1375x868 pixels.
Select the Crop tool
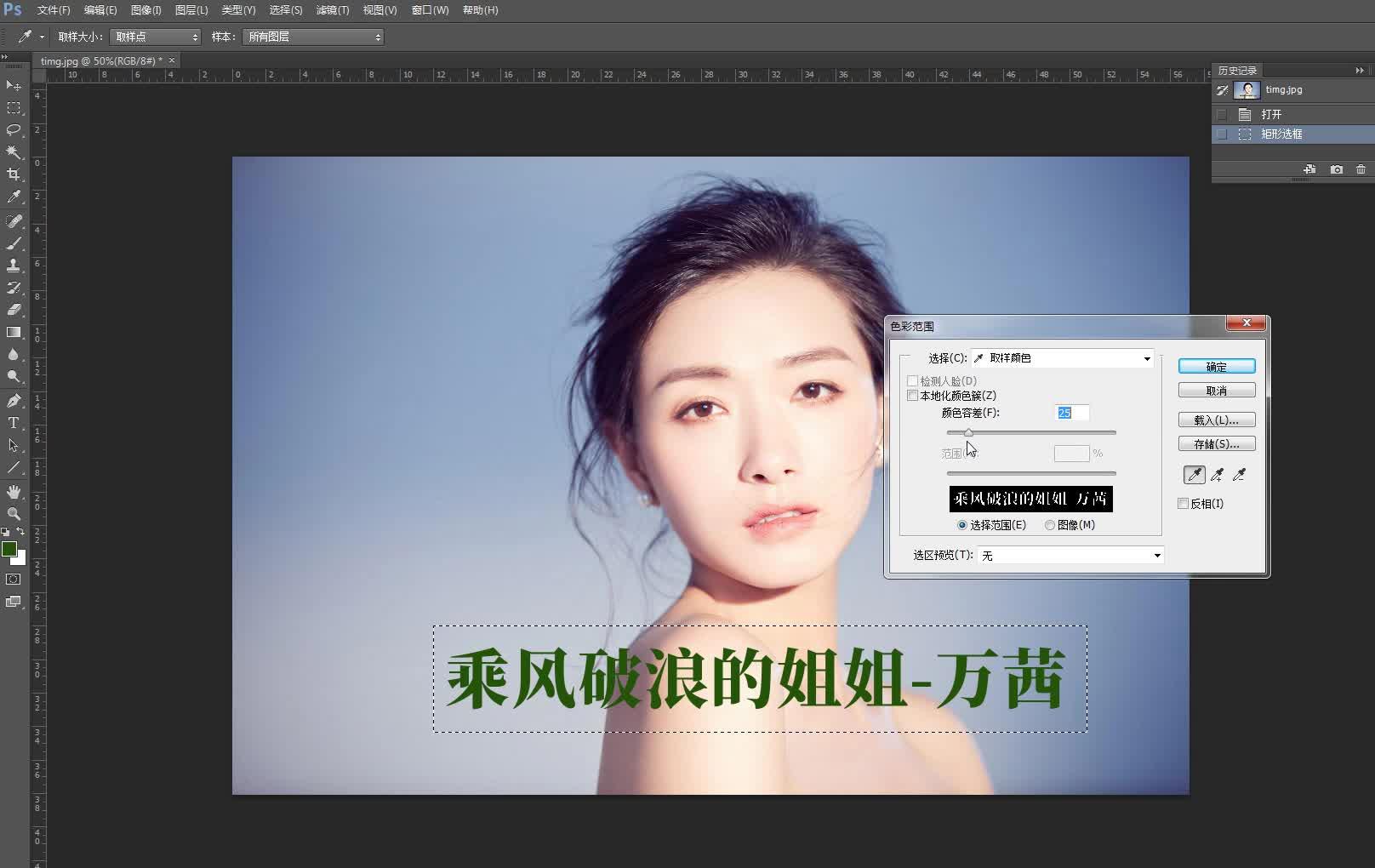pyautogui.click(x=13, y=173)
